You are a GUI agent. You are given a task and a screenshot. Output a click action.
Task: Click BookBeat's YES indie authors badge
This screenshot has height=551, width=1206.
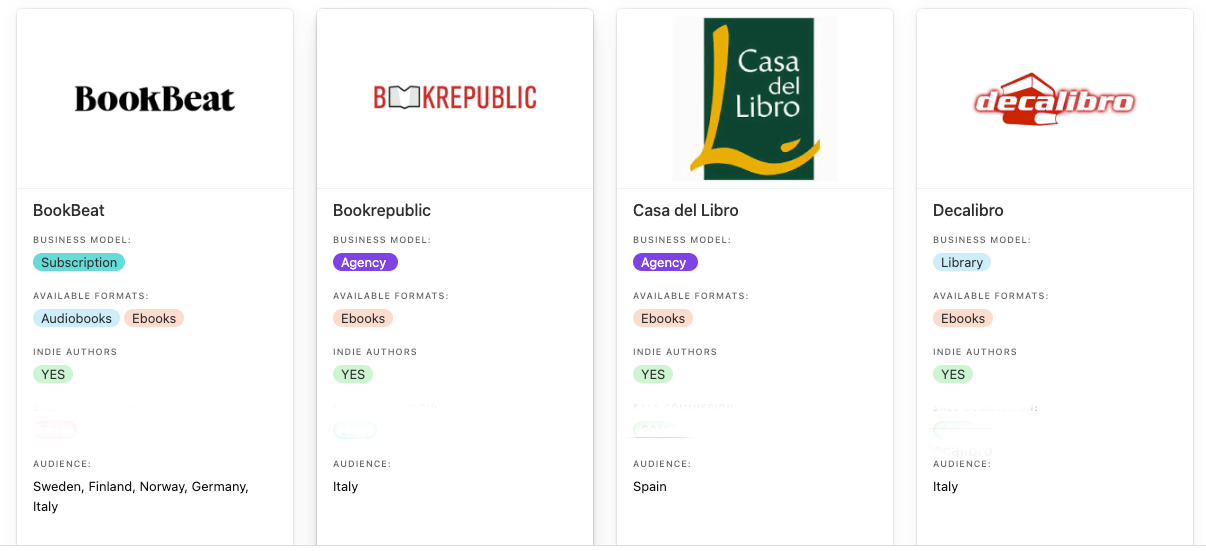point(53,374)
